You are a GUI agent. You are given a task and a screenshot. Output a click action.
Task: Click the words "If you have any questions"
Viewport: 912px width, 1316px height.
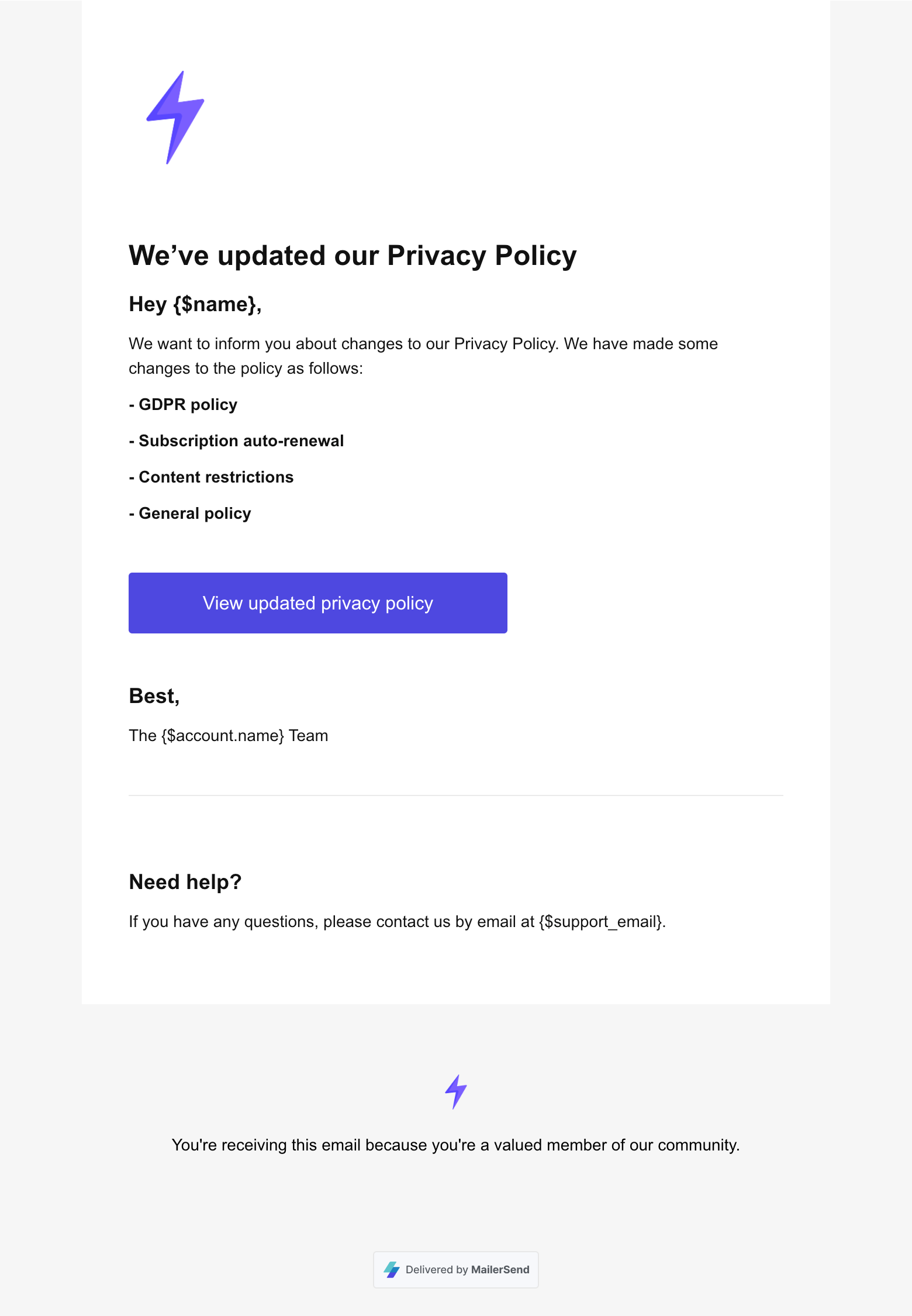click(223, 922)
